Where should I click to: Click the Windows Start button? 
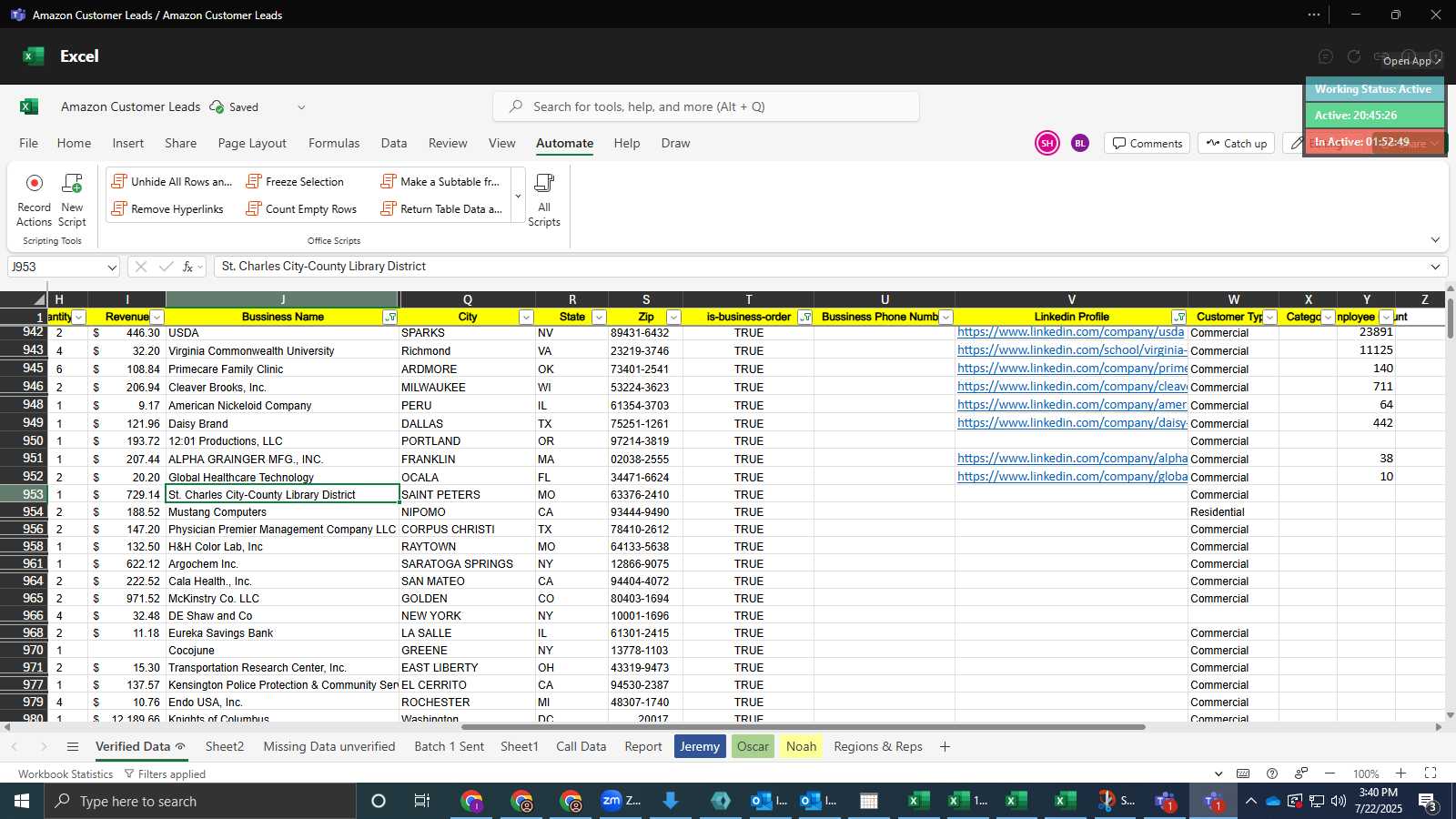tap(22, 801)
